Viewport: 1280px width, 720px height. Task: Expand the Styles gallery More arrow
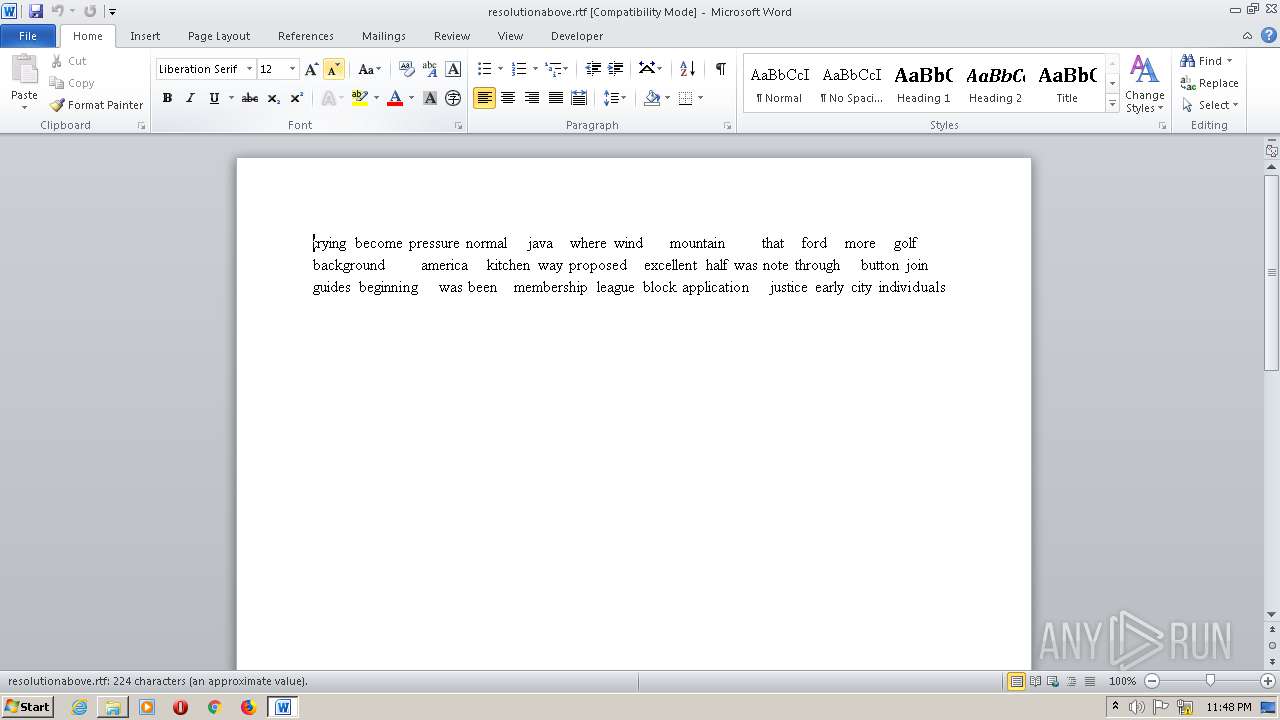(1112, 103)
